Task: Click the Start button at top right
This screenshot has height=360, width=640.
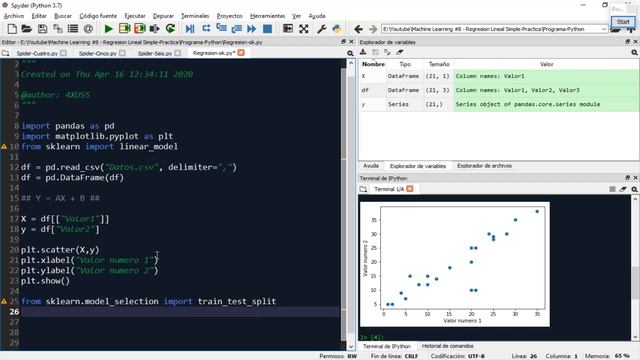Action: (x=623, y=22)
